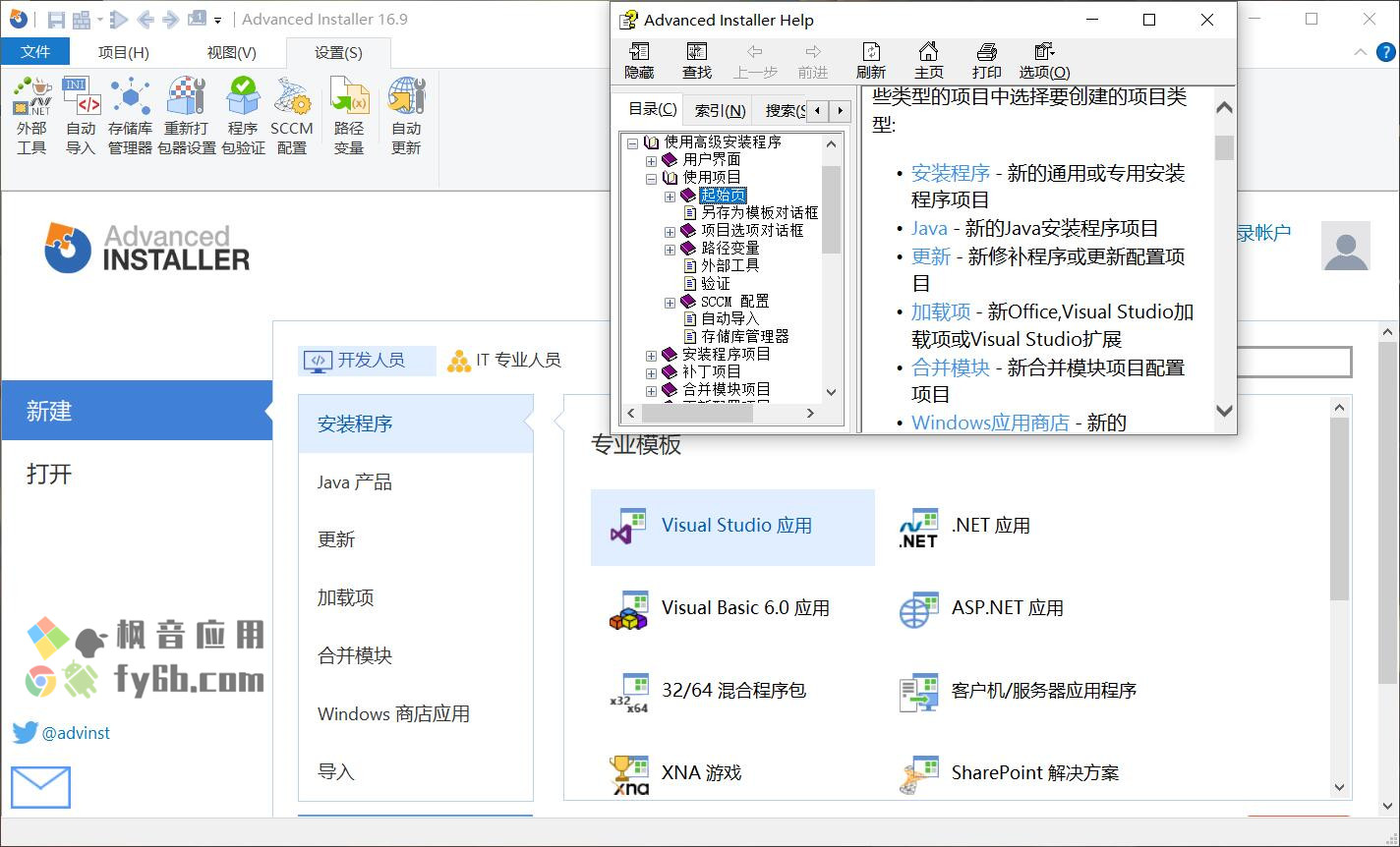
Task: Switch to the 视图(V) ribbon tab
Action: [232, 53]
